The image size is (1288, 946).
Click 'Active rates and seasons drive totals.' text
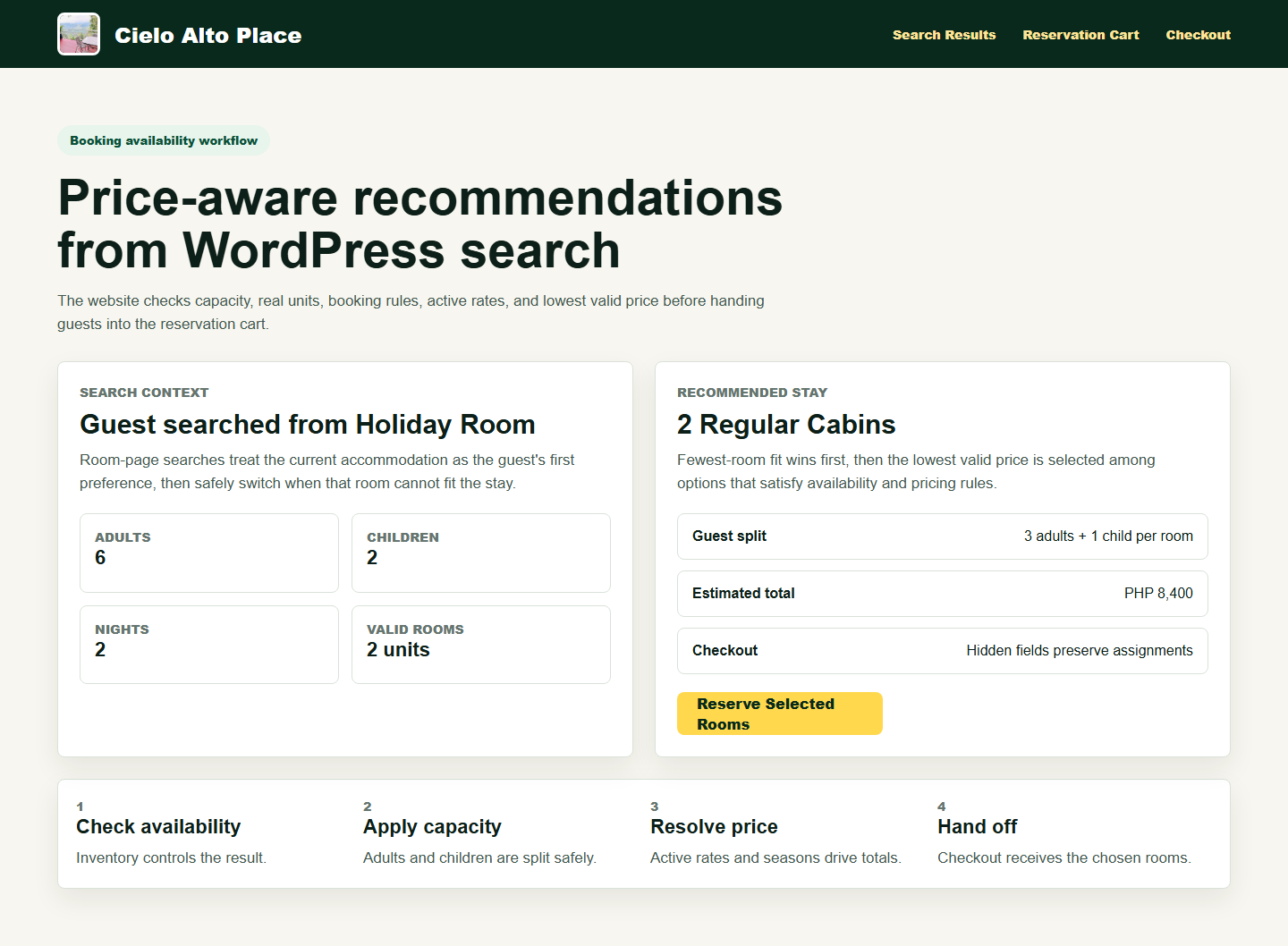pyautogui.click(x=775, y=857)
